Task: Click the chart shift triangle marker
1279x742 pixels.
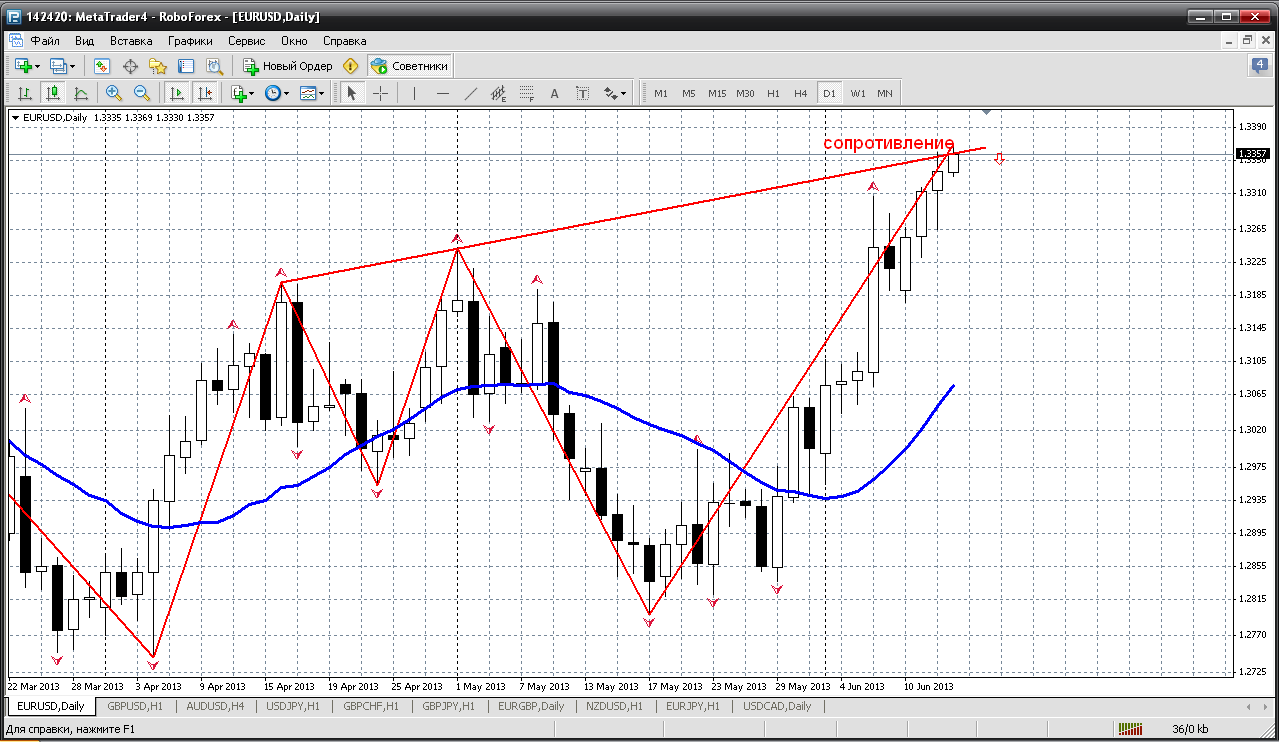Action: [x=987, y=112]
